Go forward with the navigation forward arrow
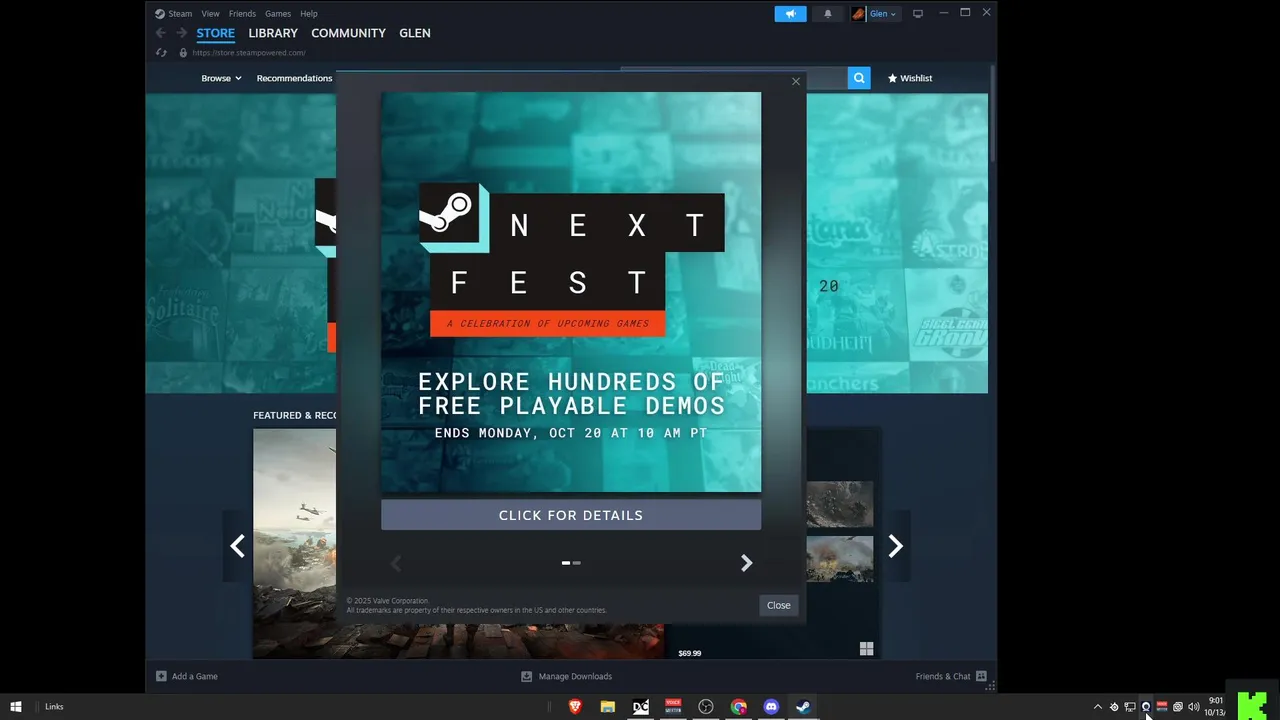The height and width of the screenshot is (720, 1280). (x=182, y=33)
